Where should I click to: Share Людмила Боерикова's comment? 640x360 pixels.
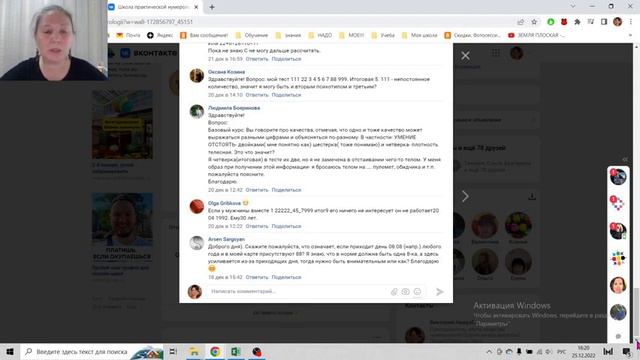pos(286,190)
